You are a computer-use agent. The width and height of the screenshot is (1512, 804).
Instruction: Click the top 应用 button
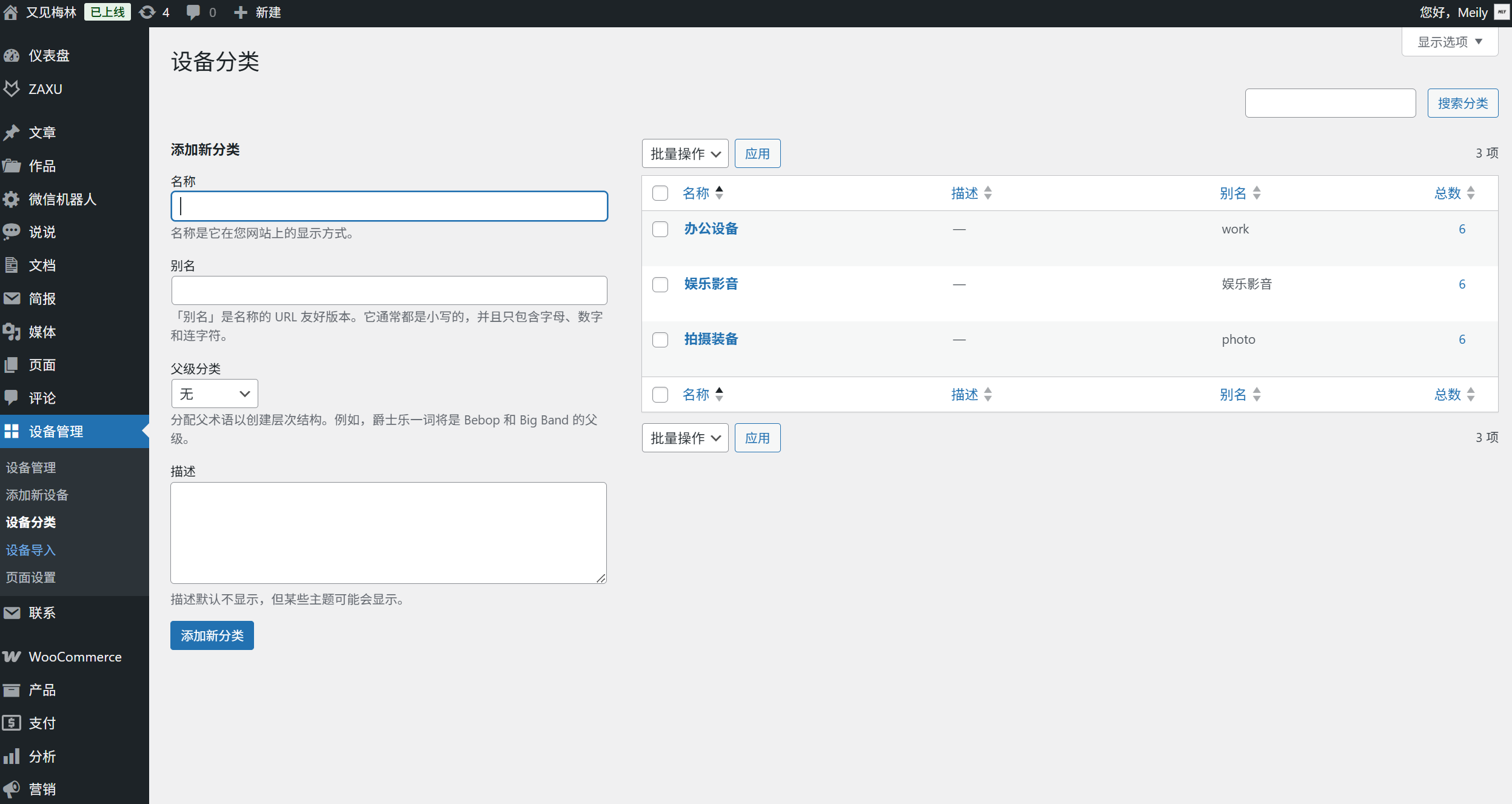757,154
